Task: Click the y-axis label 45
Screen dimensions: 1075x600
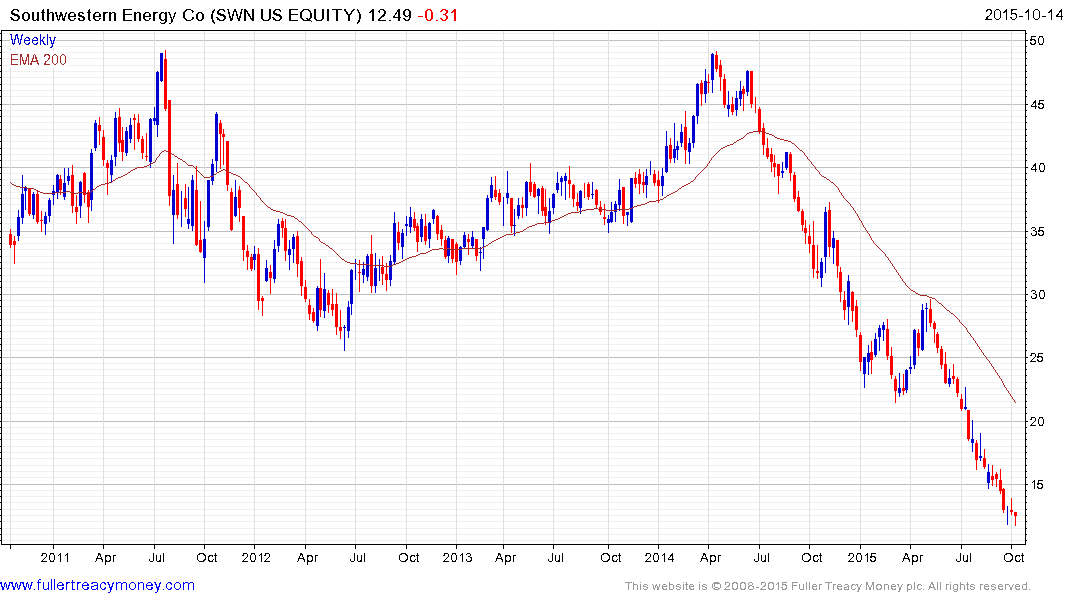Action: (1037, 105)
